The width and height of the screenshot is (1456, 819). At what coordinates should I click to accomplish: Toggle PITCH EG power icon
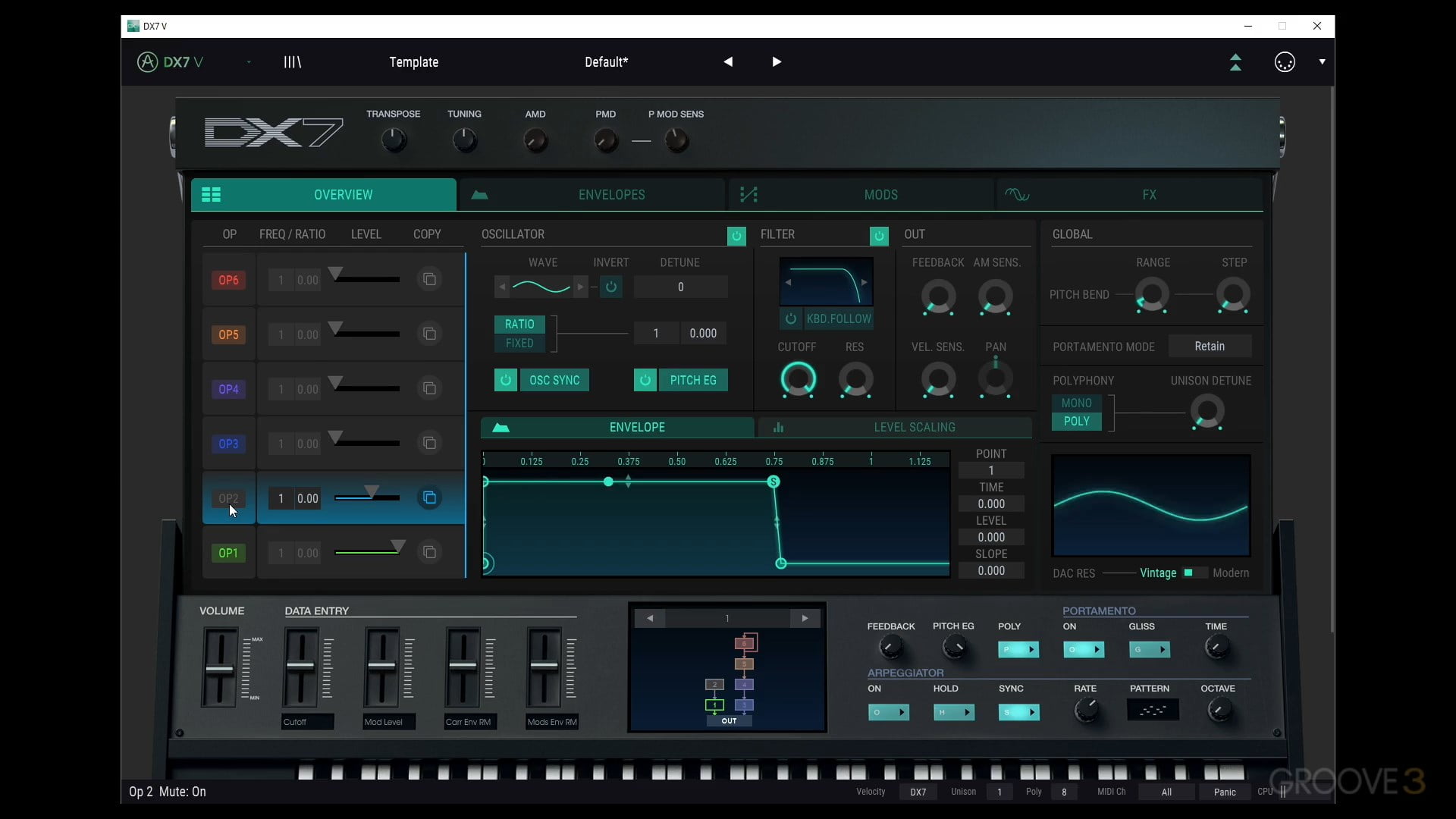[645, 380]
